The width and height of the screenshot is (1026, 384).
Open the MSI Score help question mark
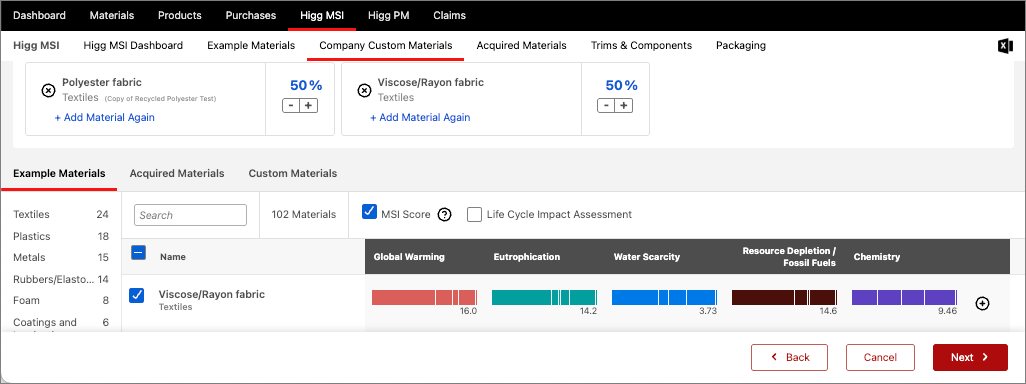(x=444, y=215)
